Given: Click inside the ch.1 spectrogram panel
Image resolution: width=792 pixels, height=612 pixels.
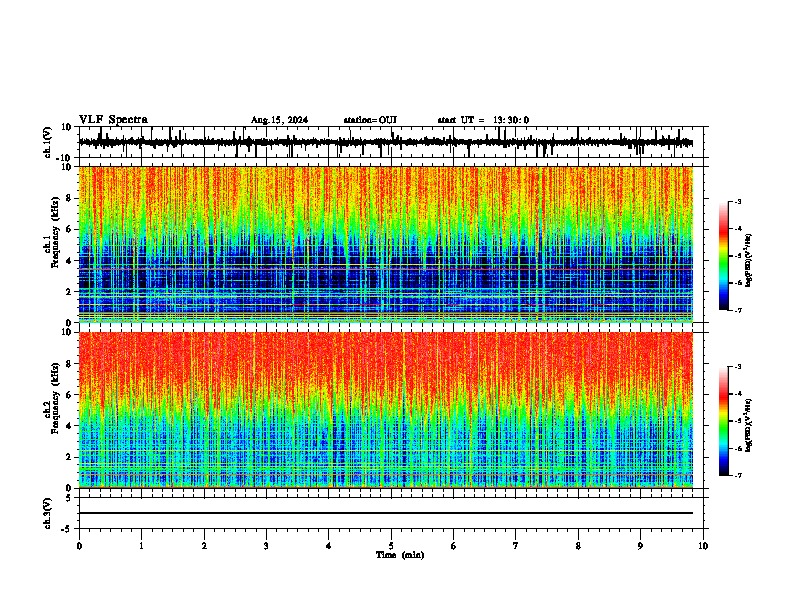Looking at the screenshot, I should pyautogui.click(x=386, y=244).
